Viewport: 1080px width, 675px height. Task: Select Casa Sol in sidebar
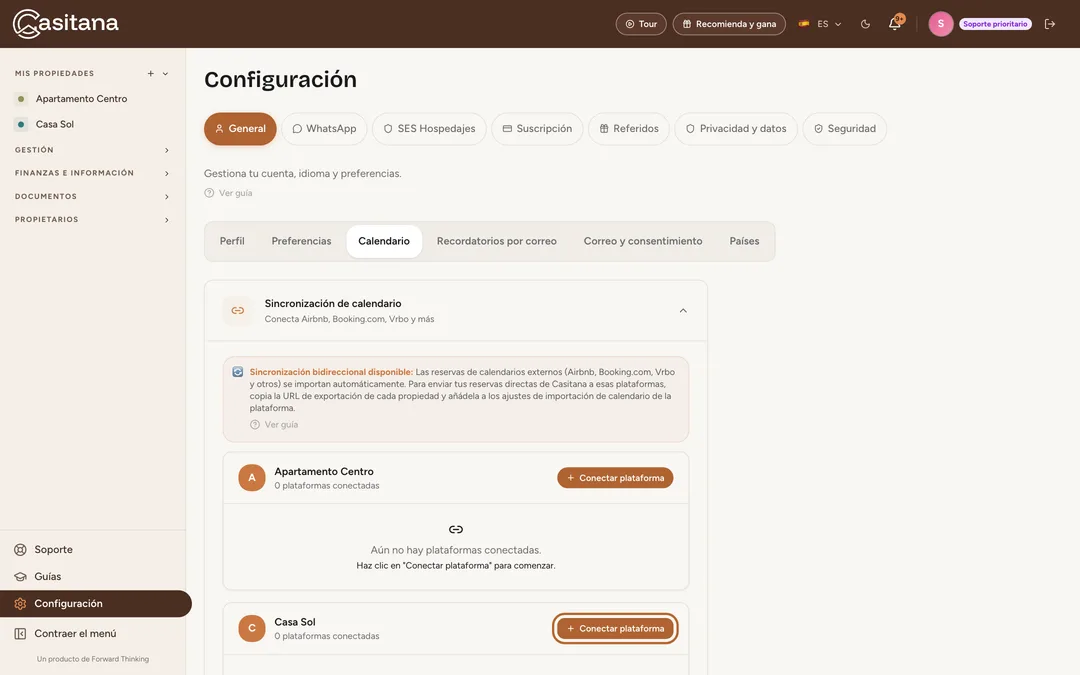coord(55,125)
